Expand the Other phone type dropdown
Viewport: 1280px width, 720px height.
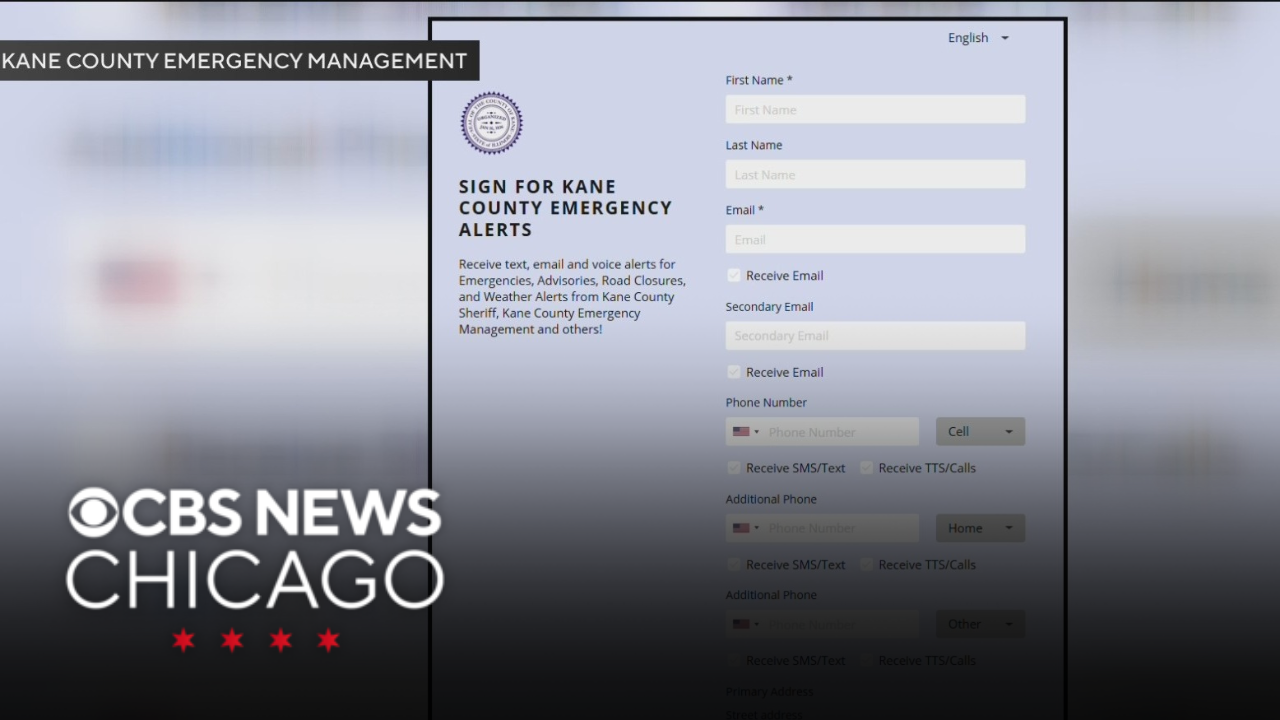tap(980, 624)
